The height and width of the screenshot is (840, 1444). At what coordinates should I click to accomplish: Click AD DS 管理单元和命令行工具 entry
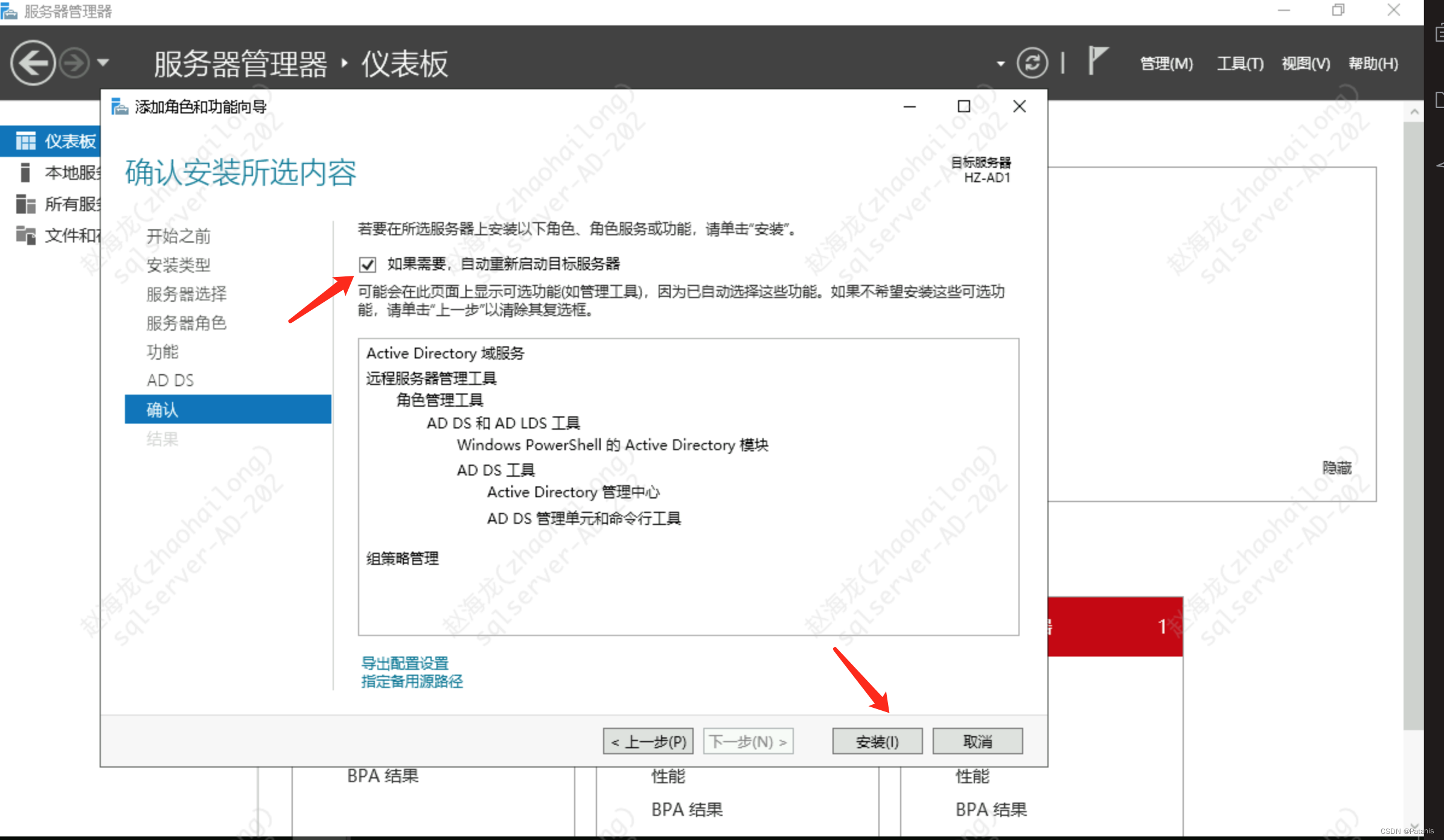(x=584, y=518)
